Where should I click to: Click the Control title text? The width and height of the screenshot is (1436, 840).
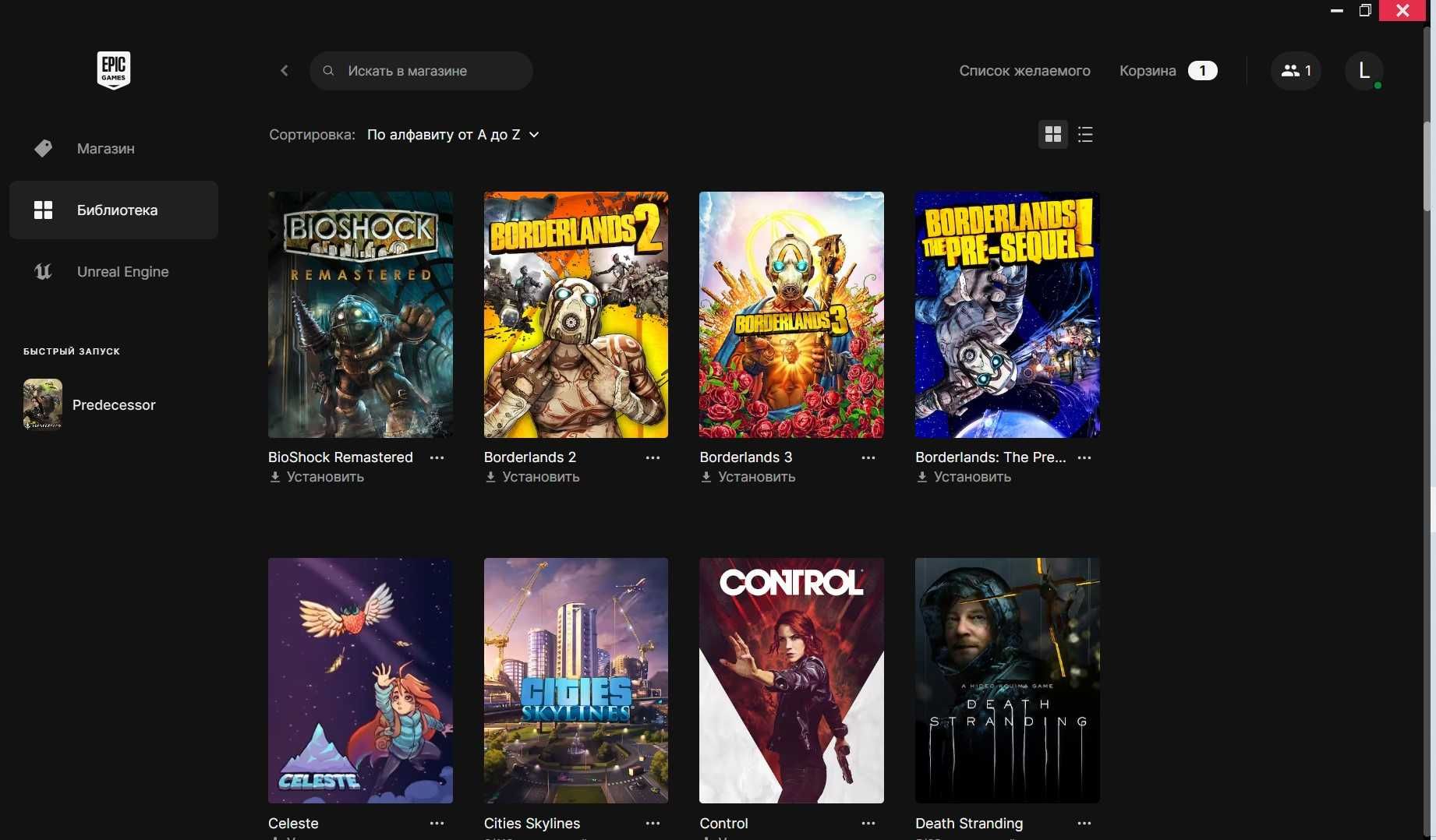(x=723, y=824)
